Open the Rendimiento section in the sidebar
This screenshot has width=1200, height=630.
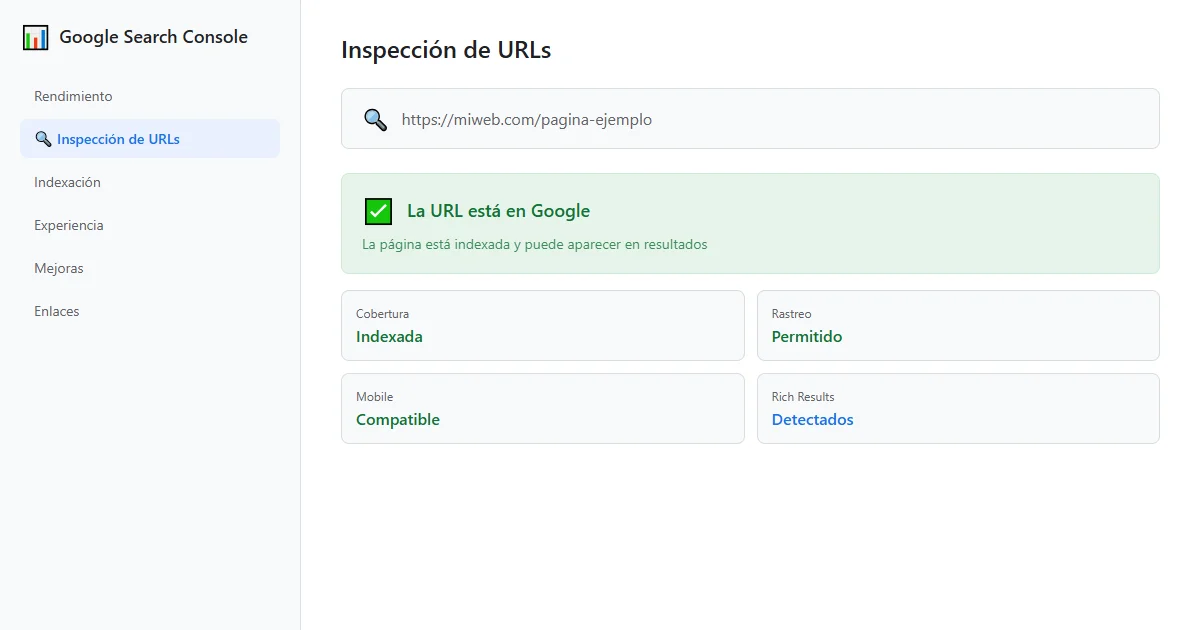150,96
